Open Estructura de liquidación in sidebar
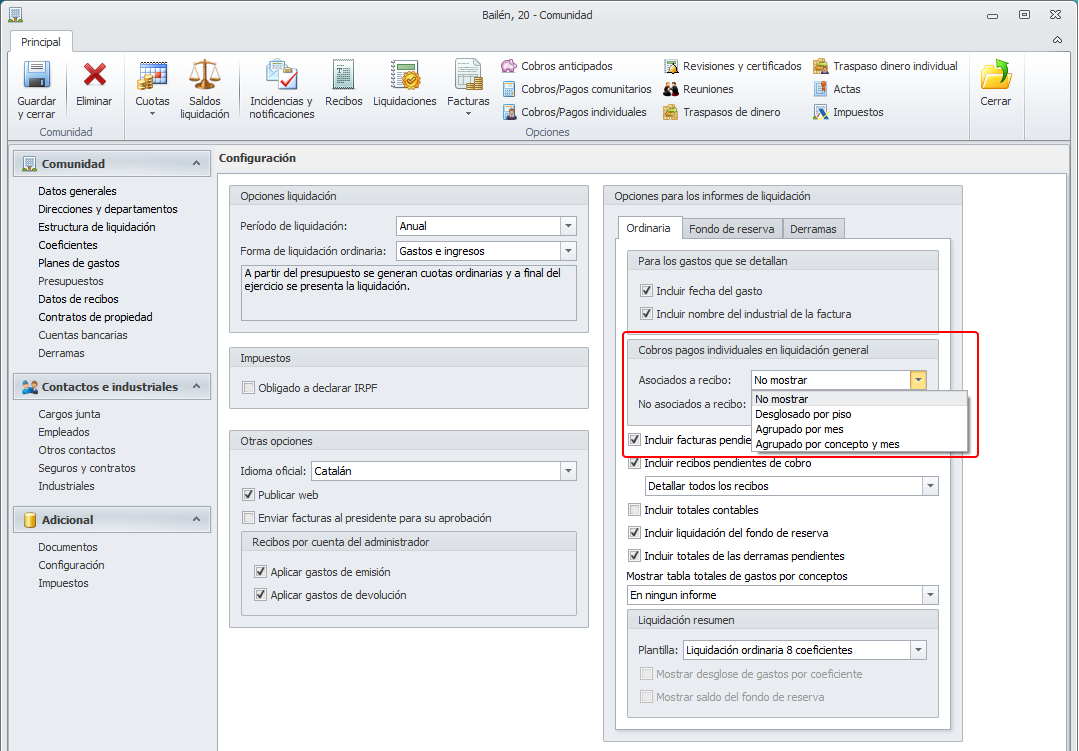1079x751 pixels. pyautogui.click(x=96, y=226)
